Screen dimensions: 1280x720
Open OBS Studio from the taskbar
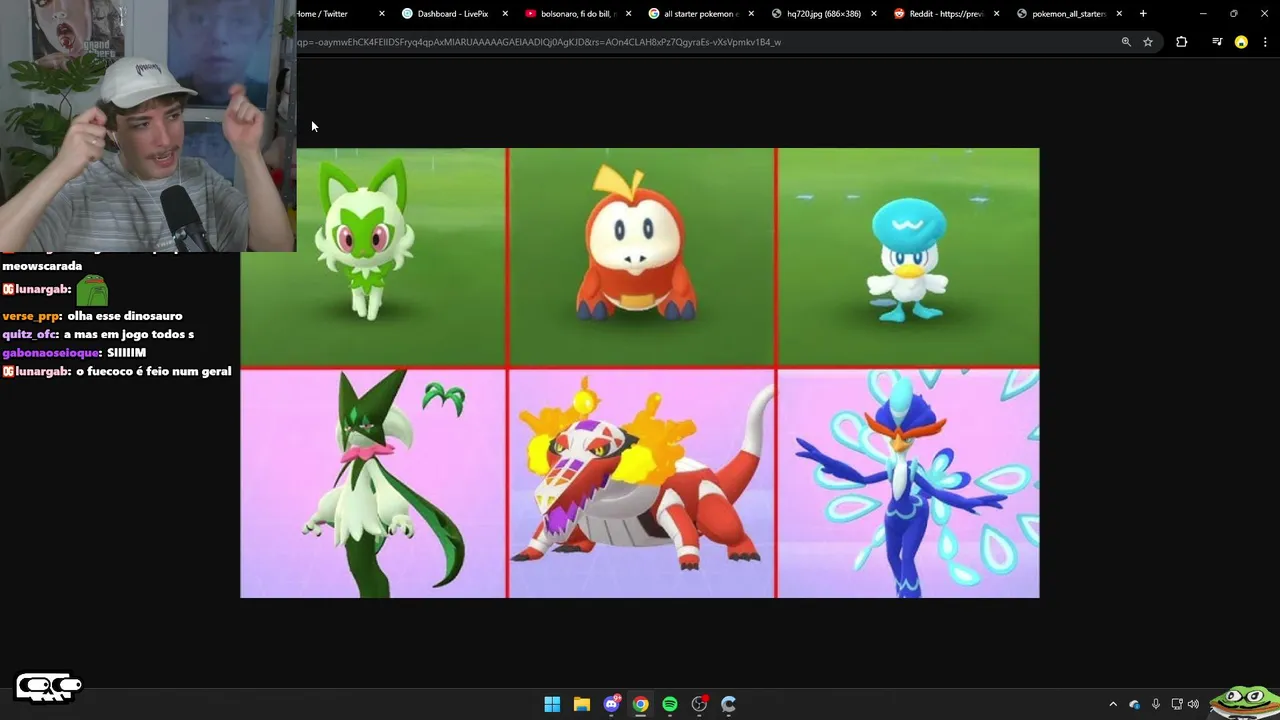click(x=699, y=704)
